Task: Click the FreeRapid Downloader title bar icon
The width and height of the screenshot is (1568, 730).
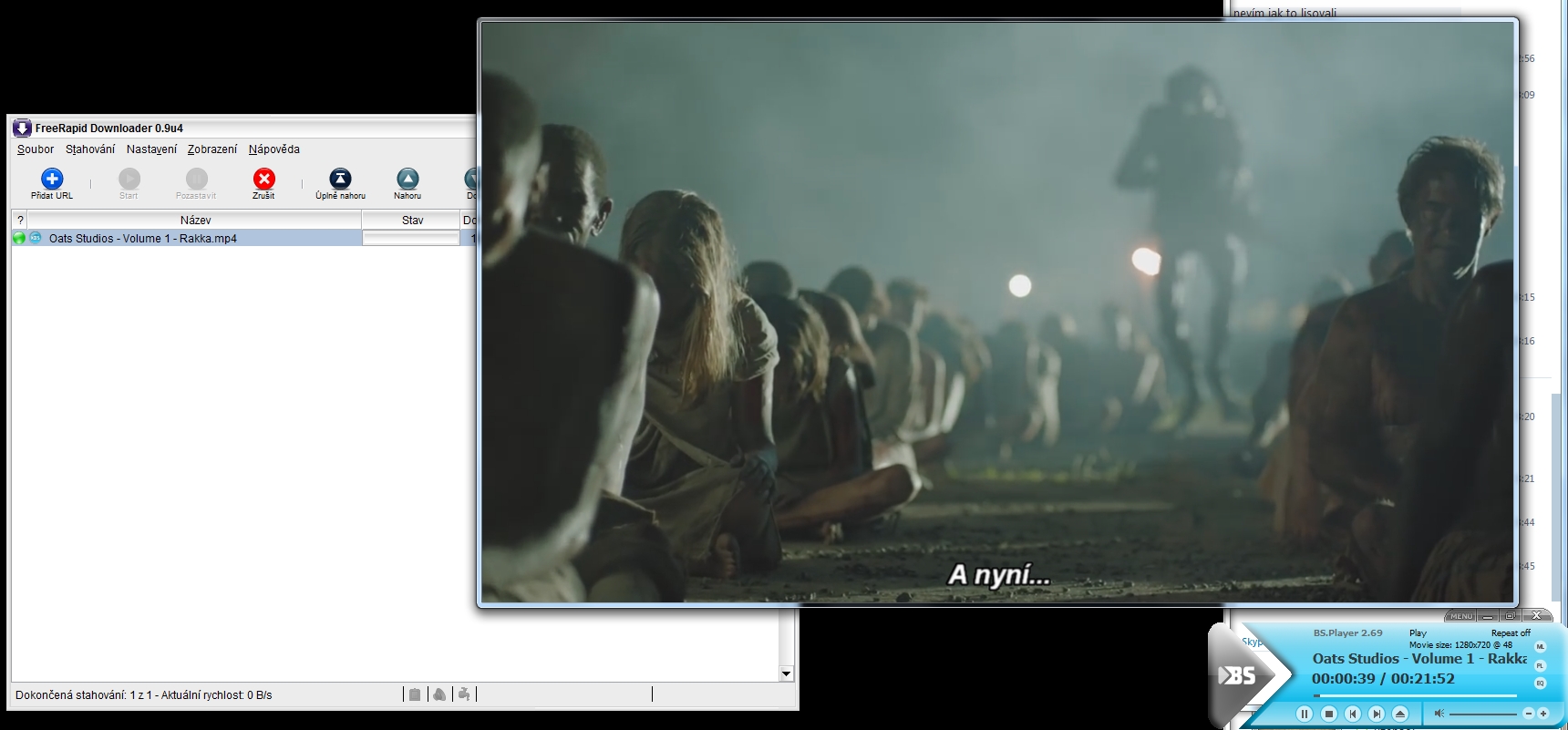Action: click(22, 129)
